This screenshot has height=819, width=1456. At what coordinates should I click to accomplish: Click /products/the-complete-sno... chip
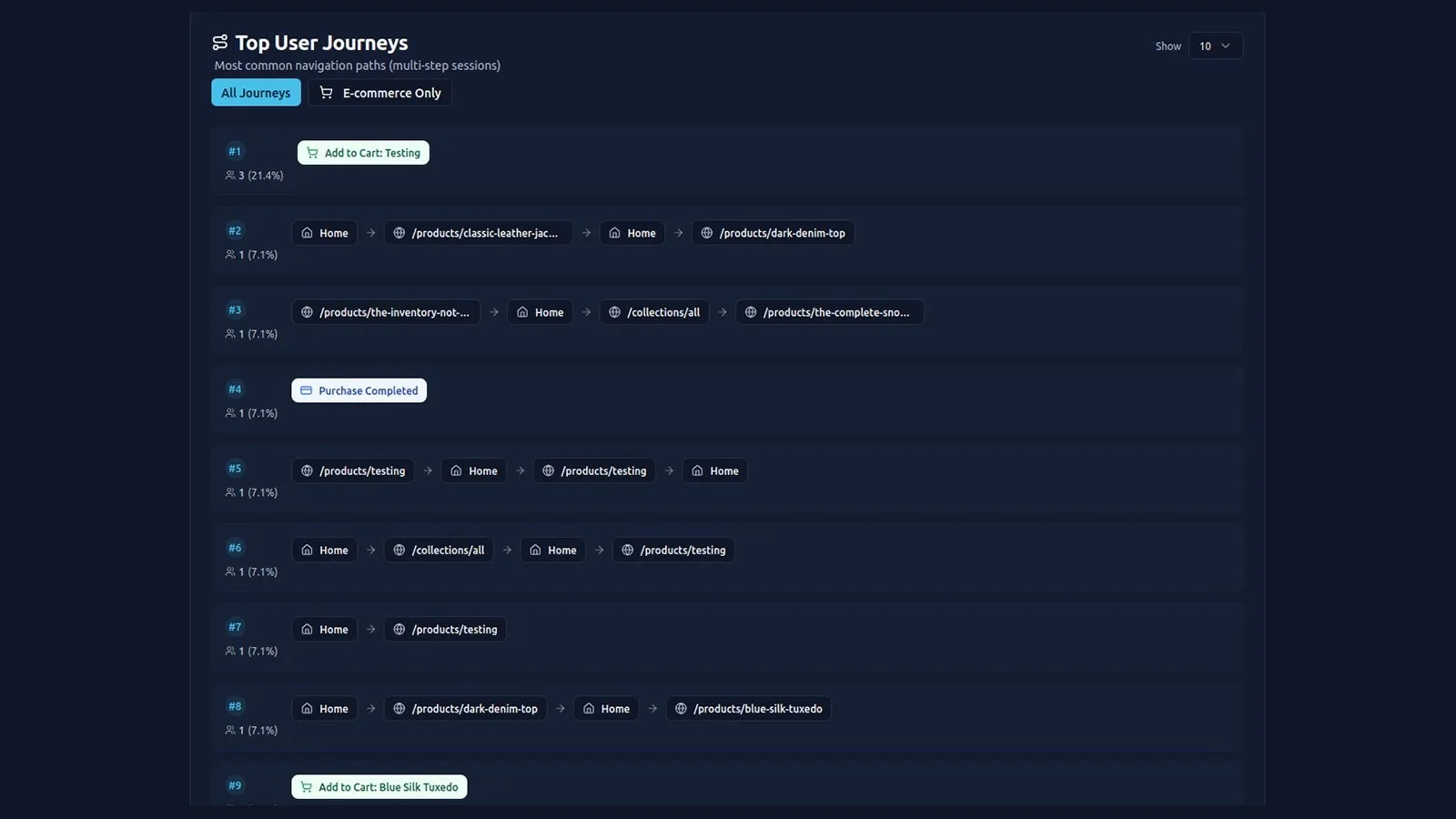point(830,312)
